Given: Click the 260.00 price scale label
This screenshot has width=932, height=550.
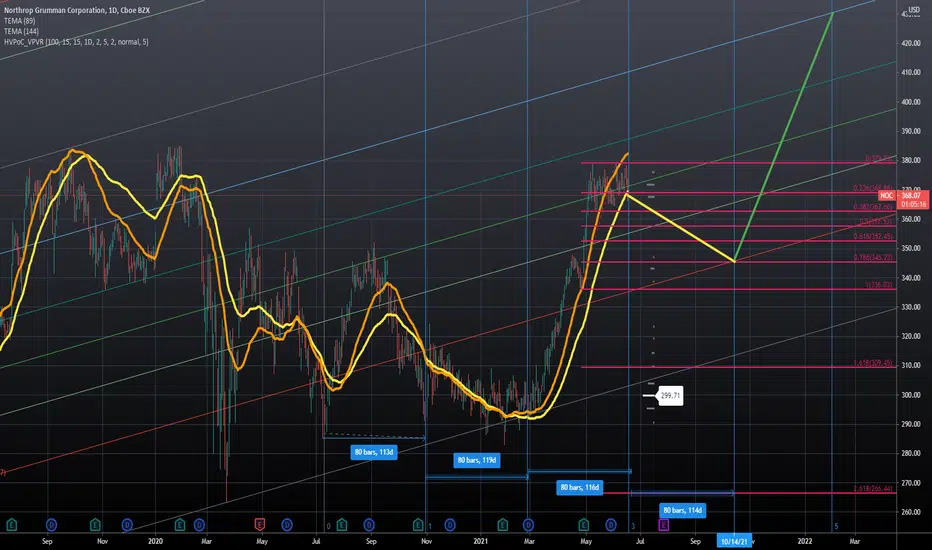Looking at the screenshot, I should [x=911, y=512].
